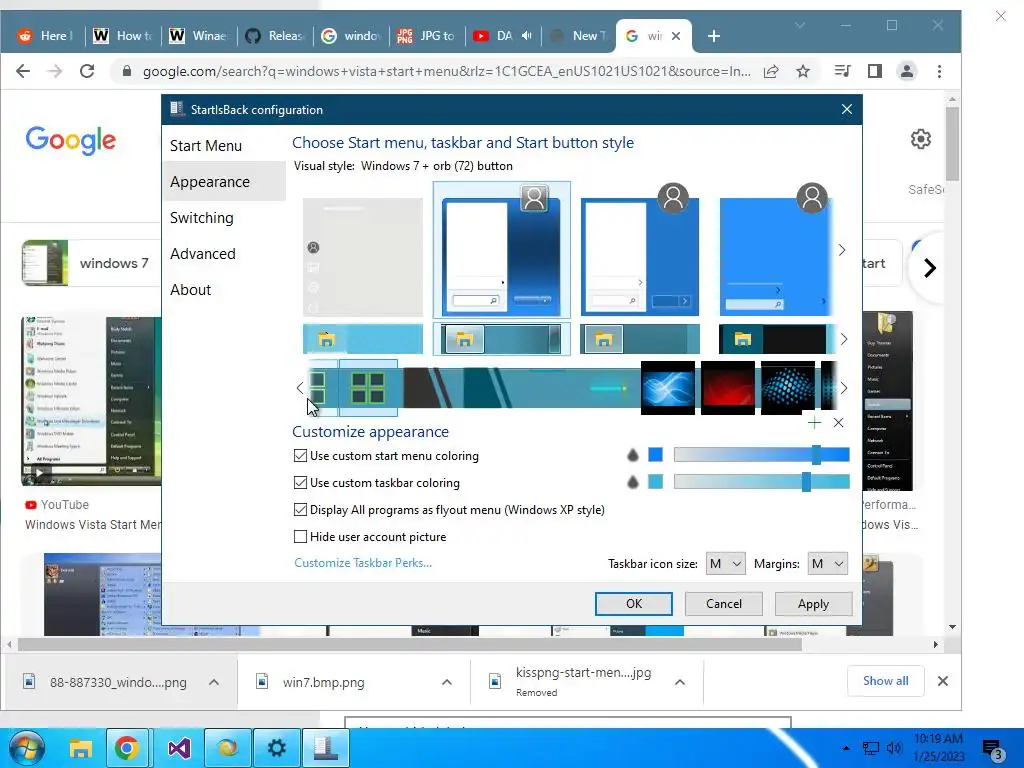Pick the taskbar color swatch
The height and width of the screenshot is (768, 1024).
click(655, 482)
